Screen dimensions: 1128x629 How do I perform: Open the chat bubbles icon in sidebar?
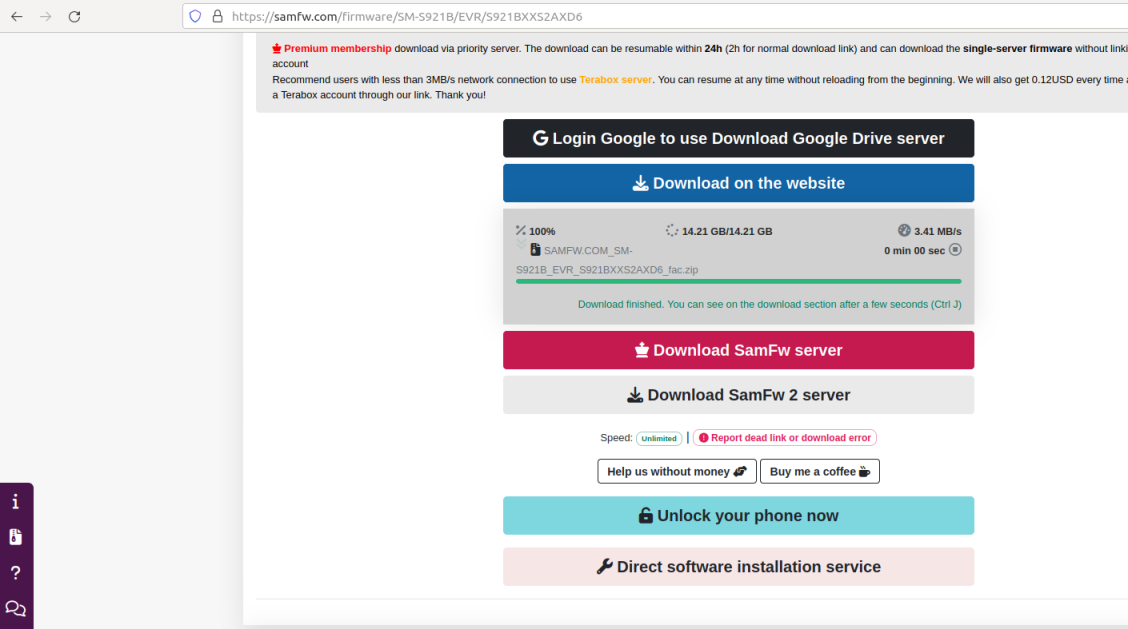(16, 608)
